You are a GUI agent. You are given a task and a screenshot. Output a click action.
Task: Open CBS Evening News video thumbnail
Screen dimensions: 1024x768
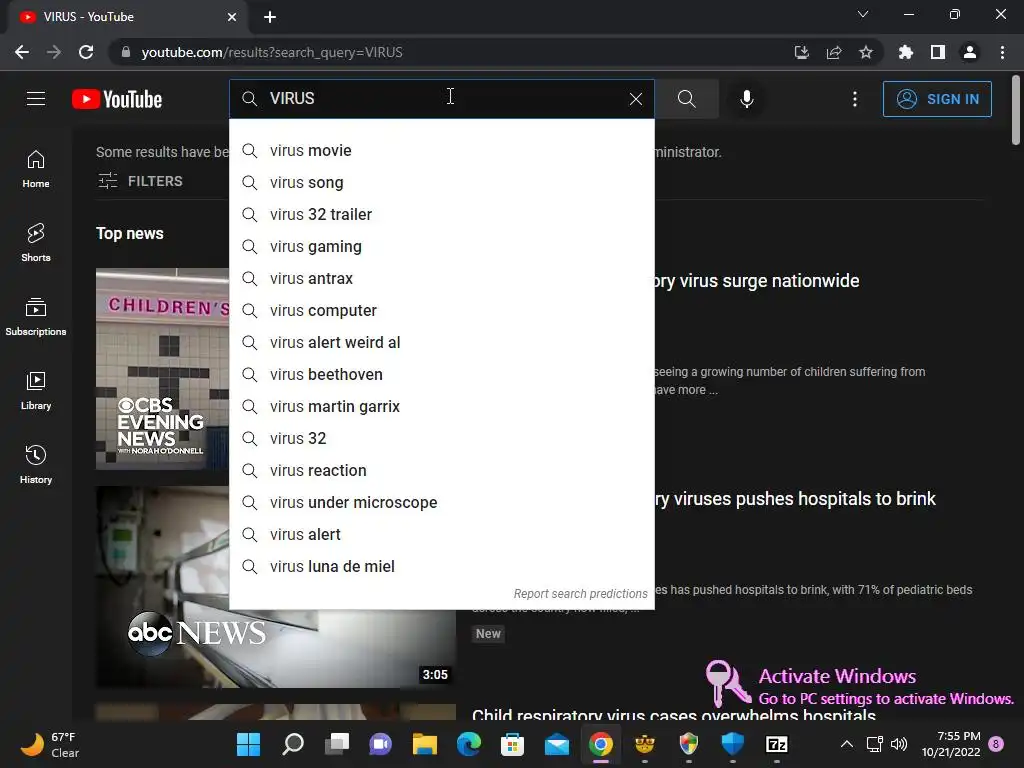point(163,369)
